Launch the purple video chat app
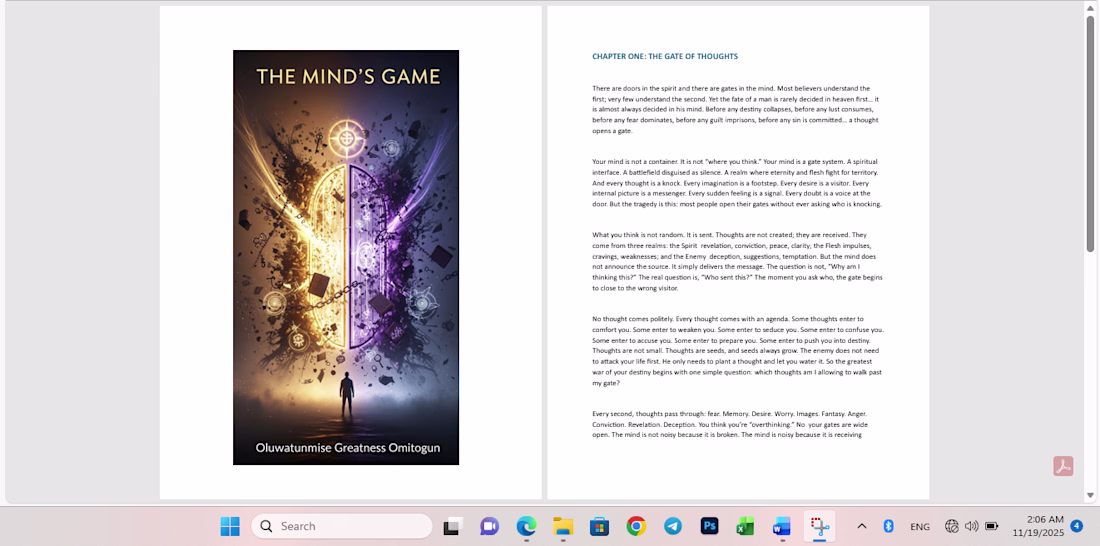 coord(489,526)
